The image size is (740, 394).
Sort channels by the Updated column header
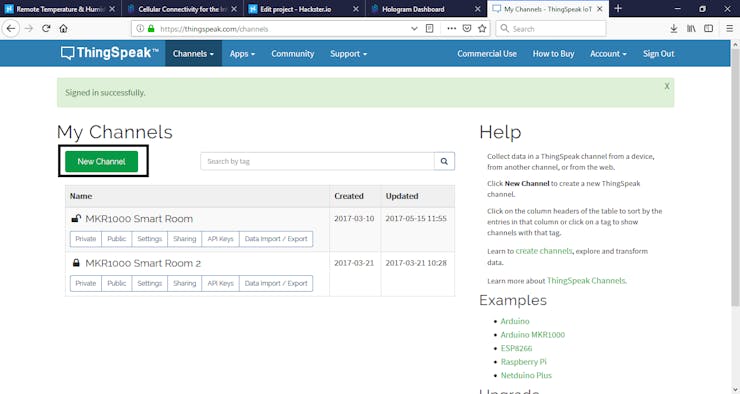click(402, 196)
